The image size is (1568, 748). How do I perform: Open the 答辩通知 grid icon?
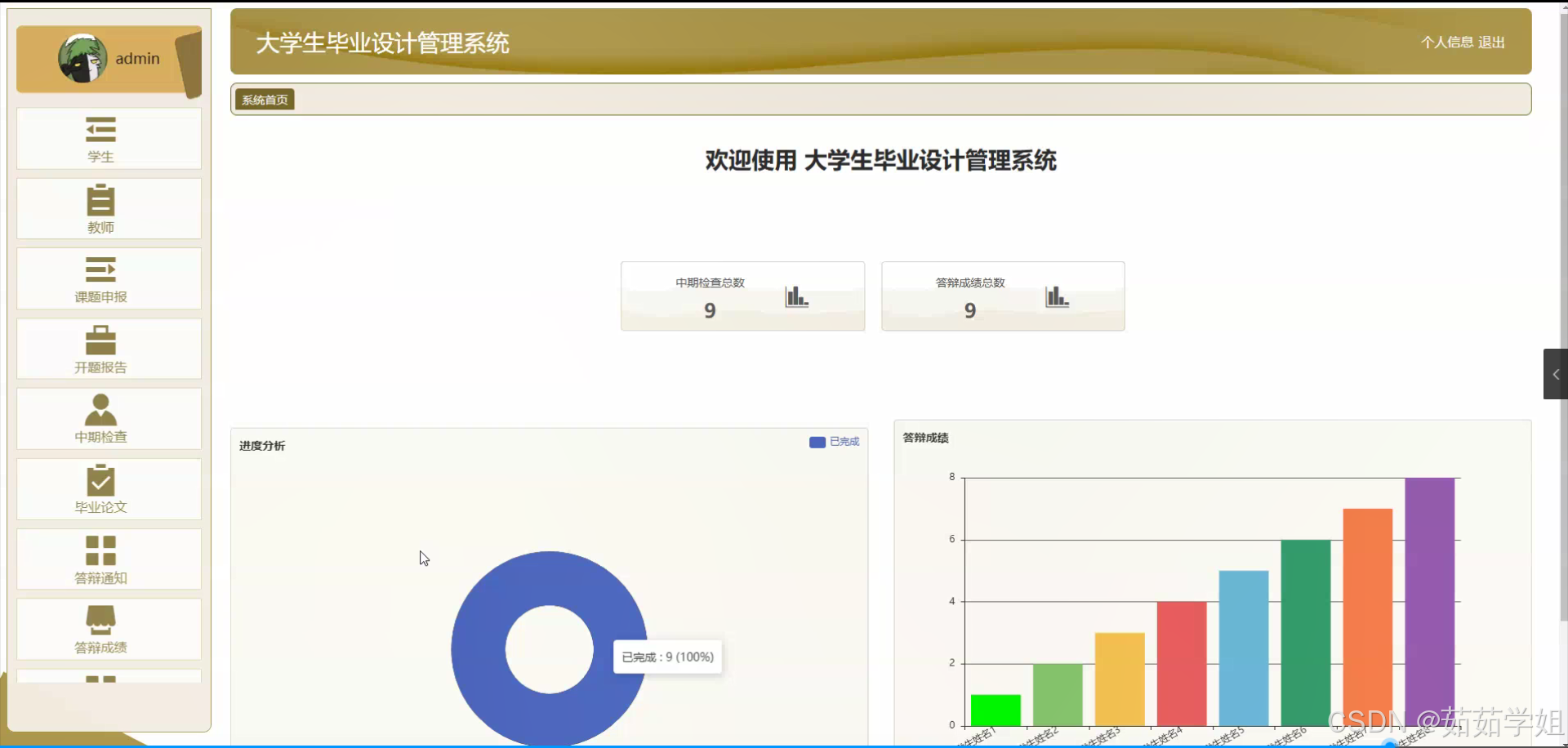100,550
